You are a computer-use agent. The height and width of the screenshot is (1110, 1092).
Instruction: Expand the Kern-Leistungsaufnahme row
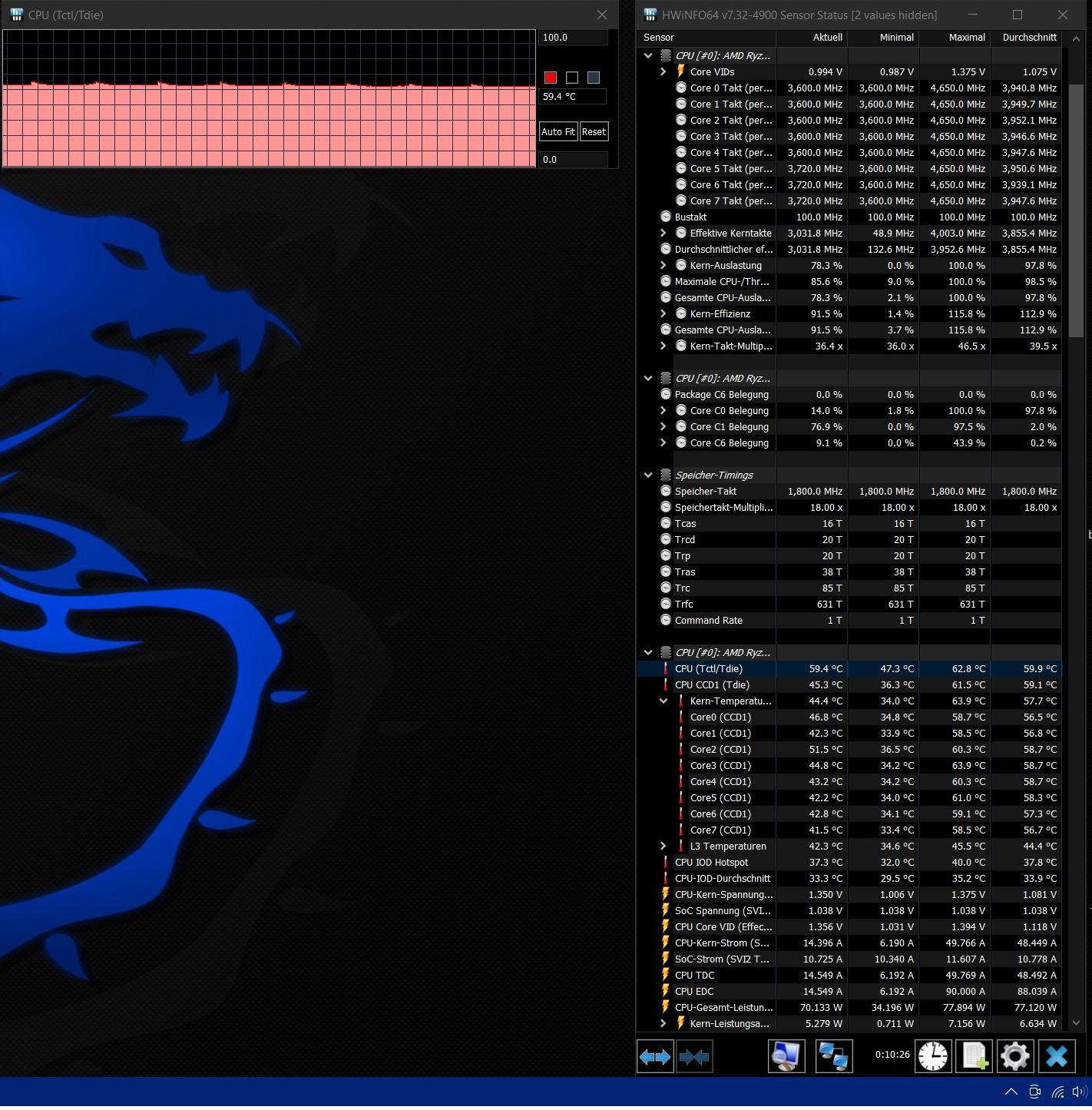pos(663,1023)
